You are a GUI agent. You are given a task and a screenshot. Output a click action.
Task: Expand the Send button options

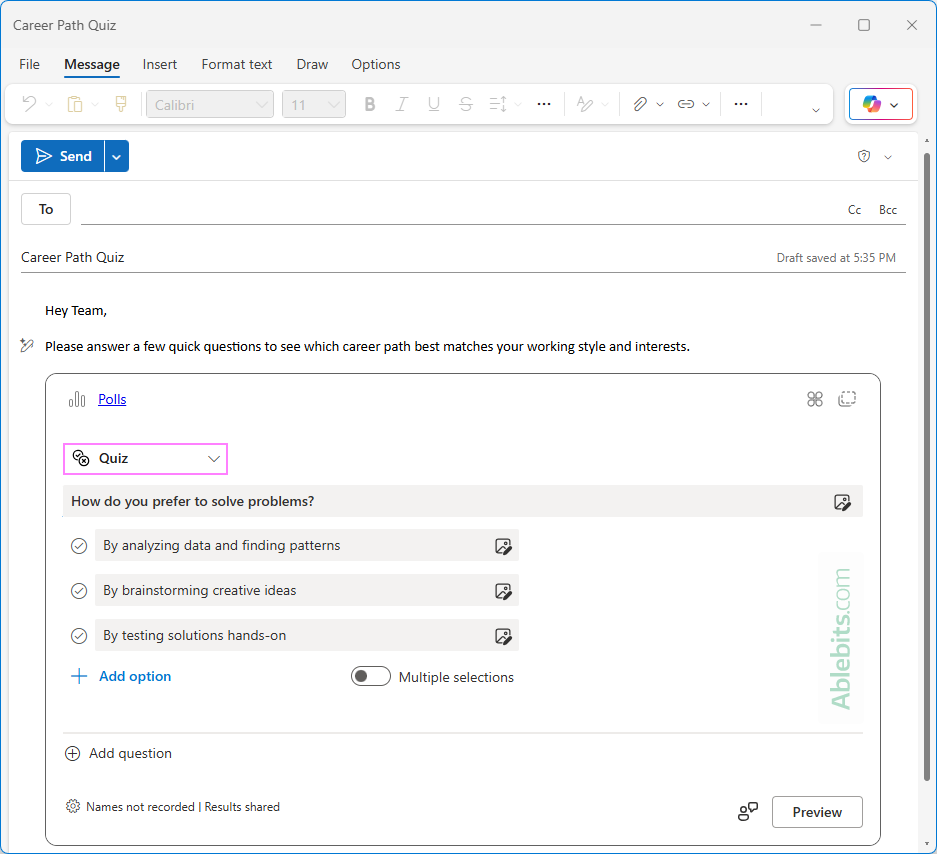(x=116, y=156)
